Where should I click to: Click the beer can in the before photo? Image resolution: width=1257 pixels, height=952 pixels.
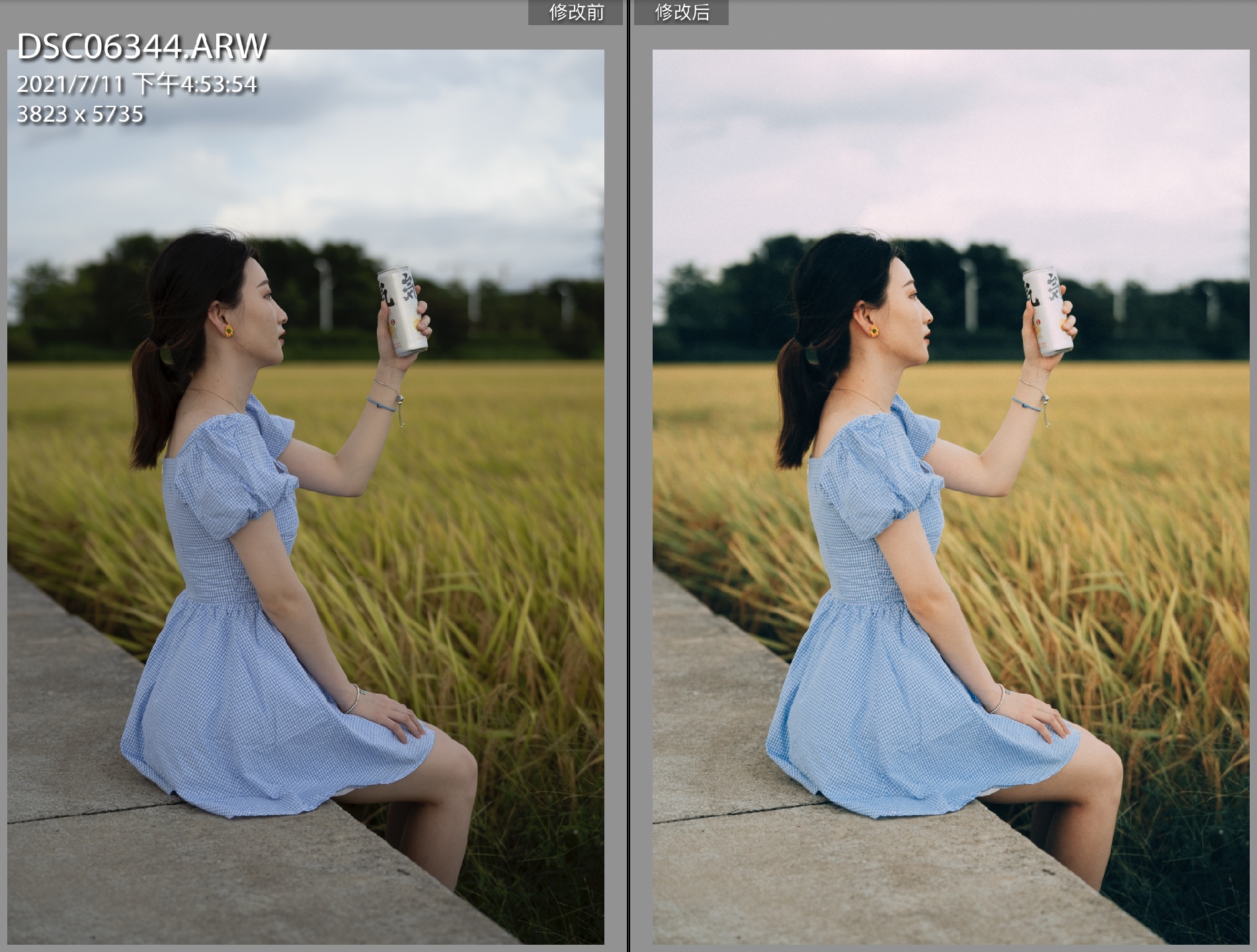tap(402, 310)
